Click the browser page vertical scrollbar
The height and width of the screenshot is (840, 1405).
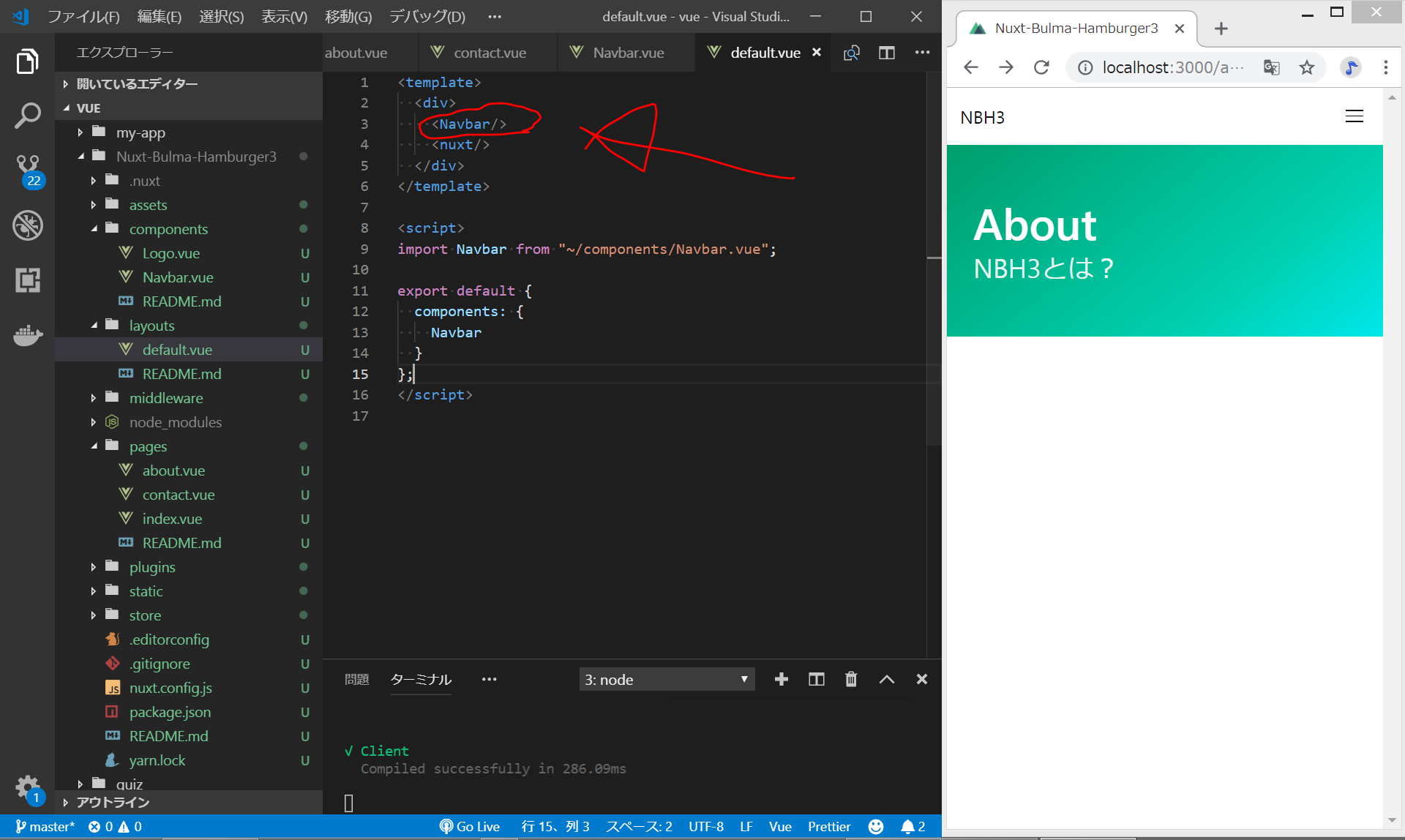tap(1392, 457)
